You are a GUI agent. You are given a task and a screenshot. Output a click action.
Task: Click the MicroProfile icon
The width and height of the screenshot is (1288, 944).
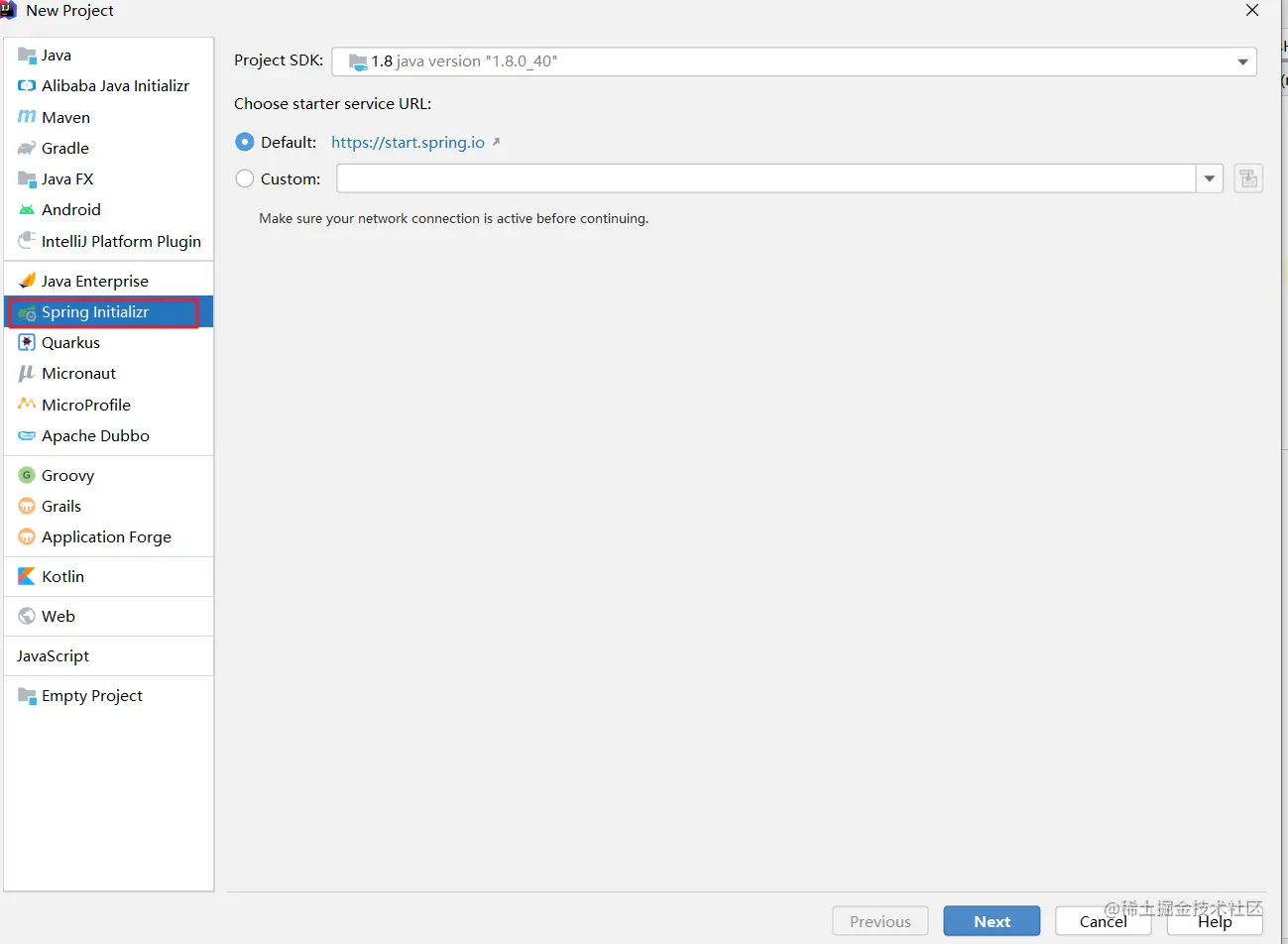27,405
